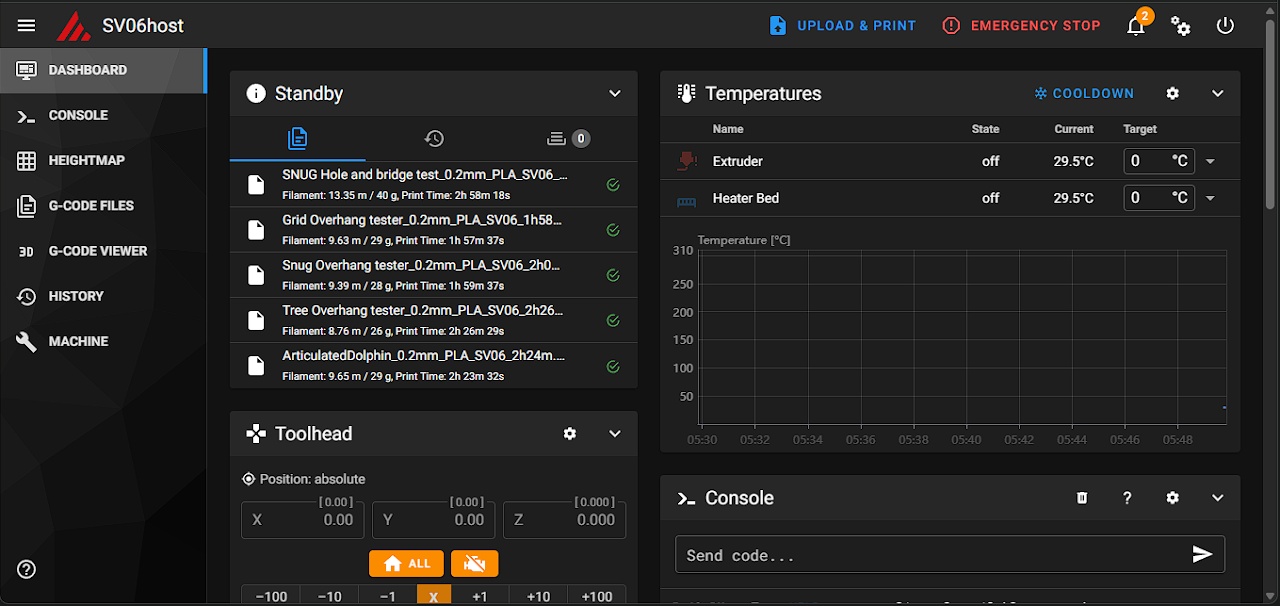The height and width of the screenshot is (606, 1280).
Task: Select Snug Overhang tester file name
Action: pos(421,265)
